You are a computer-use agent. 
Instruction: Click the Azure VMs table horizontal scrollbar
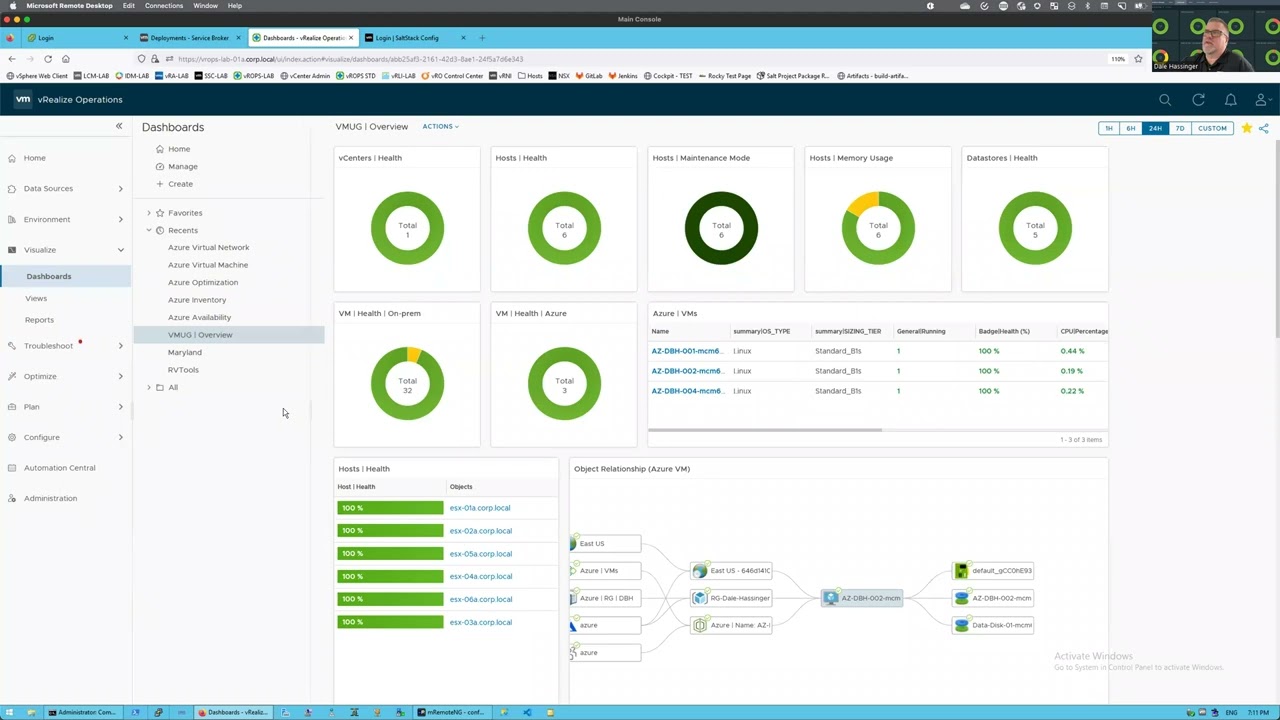[765, 430]
